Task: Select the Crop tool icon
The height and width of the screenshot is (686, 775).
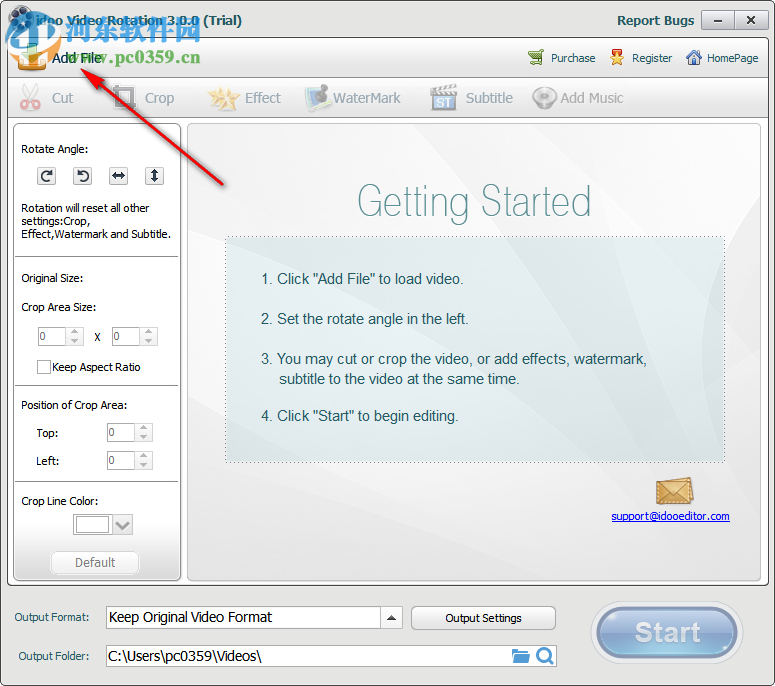Action: point(124,97)
